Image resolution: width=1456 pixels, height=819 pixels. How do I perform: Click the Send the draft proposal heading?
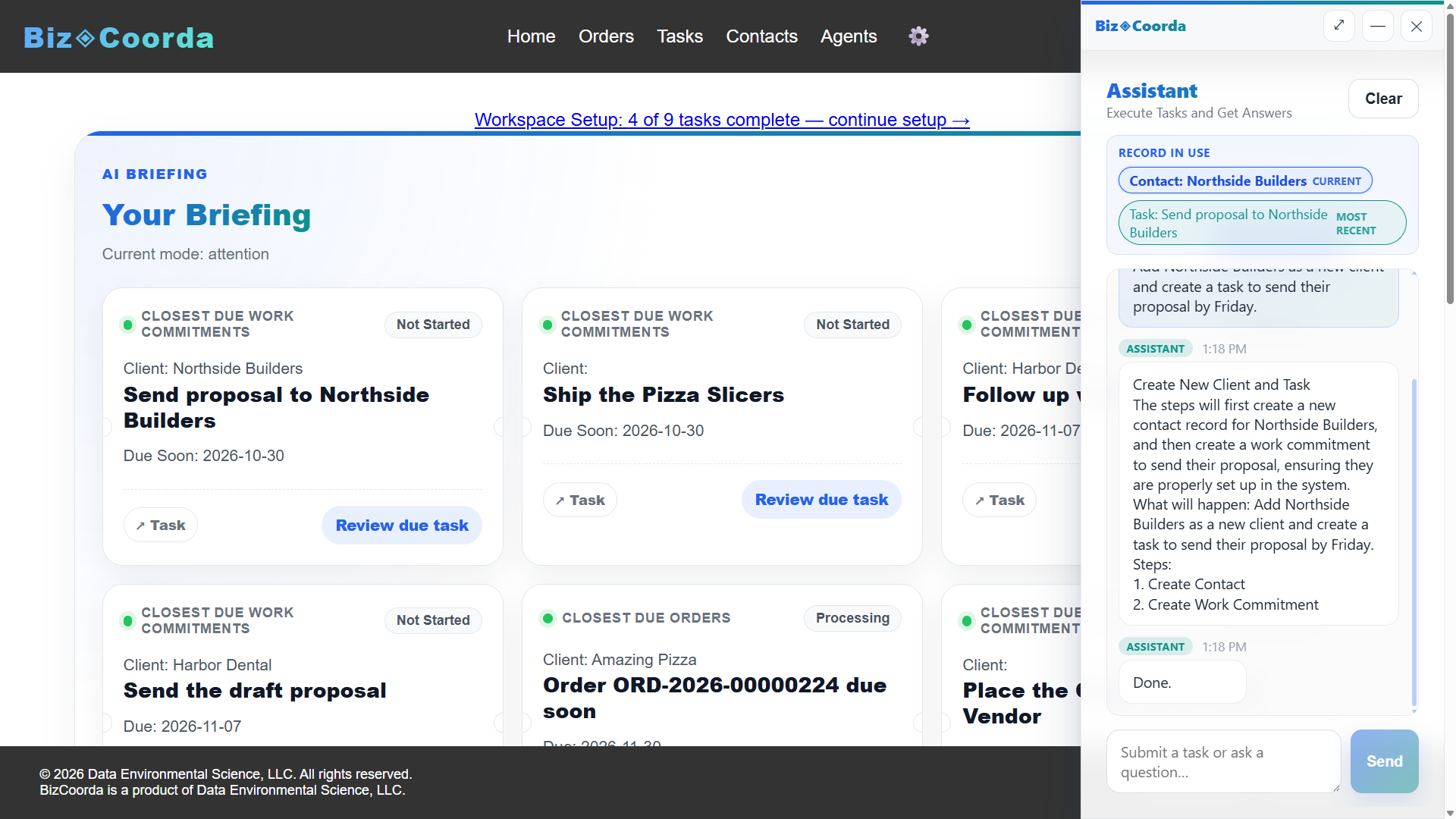(x=255, y=691)
